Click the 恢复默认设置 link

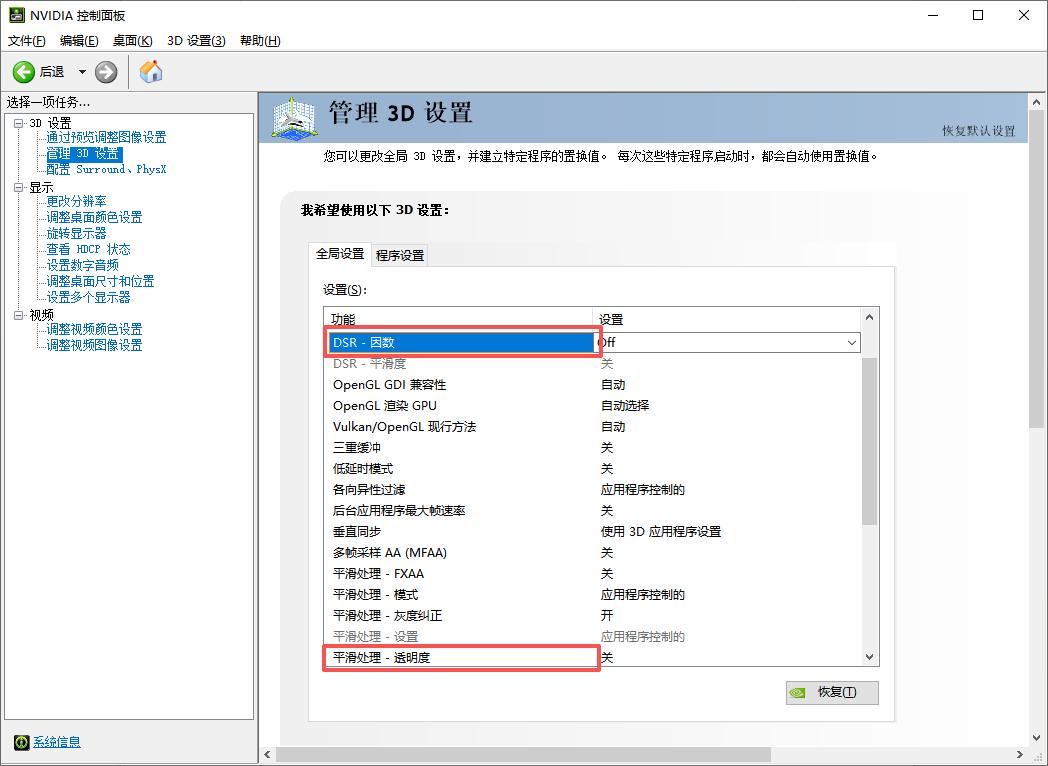[978, 131]
